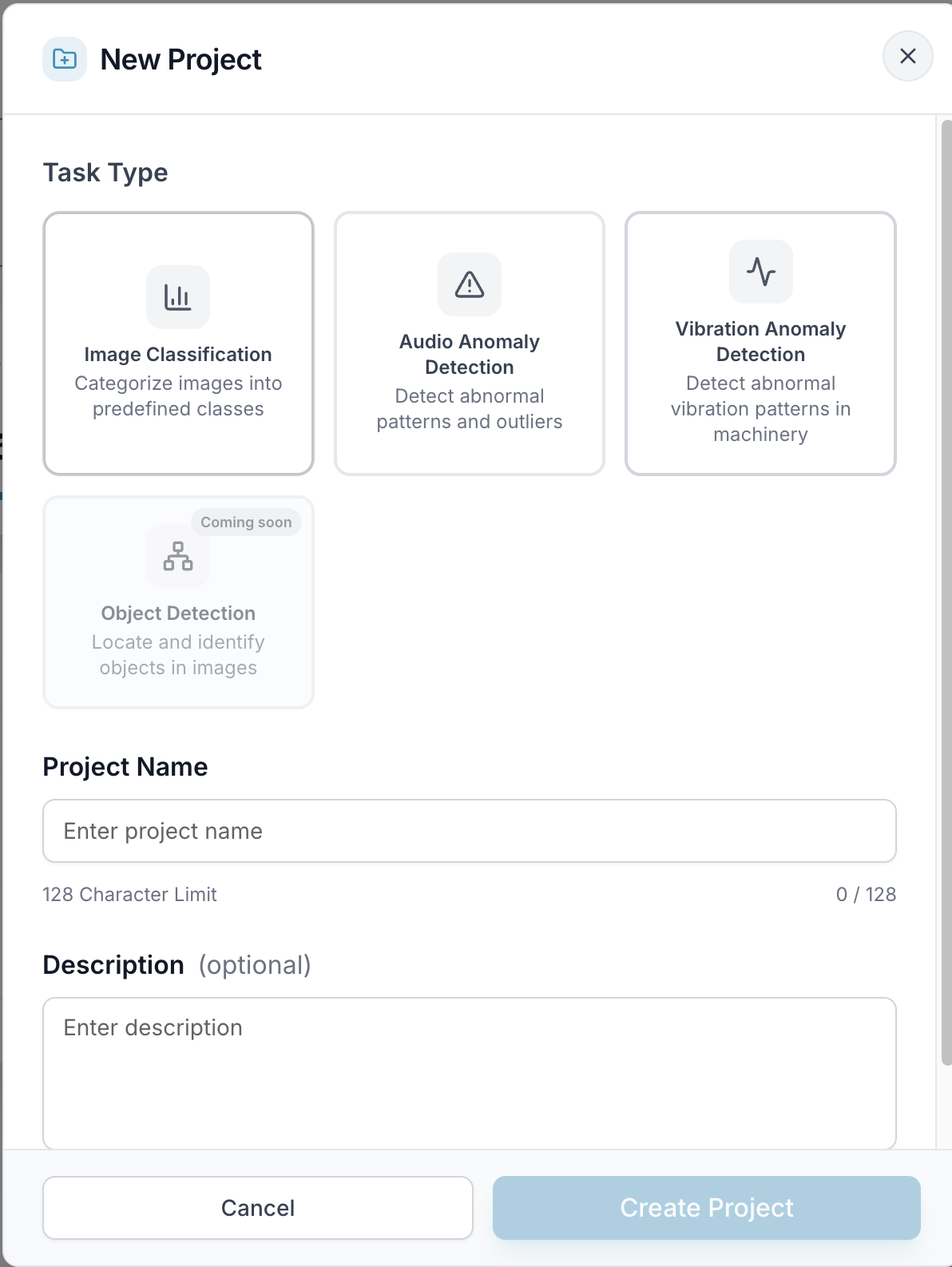This screenshot has height=1267, width=952.
Task: Click the Task Type heading
Action: point(105,173)
